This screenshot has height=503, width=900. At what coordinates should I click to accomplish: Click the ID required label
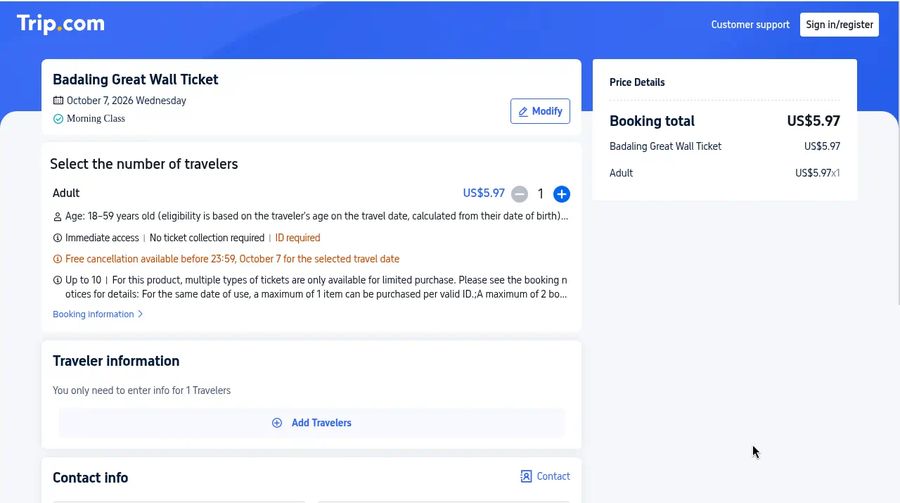pyautogui.click(x=297, y=238)
